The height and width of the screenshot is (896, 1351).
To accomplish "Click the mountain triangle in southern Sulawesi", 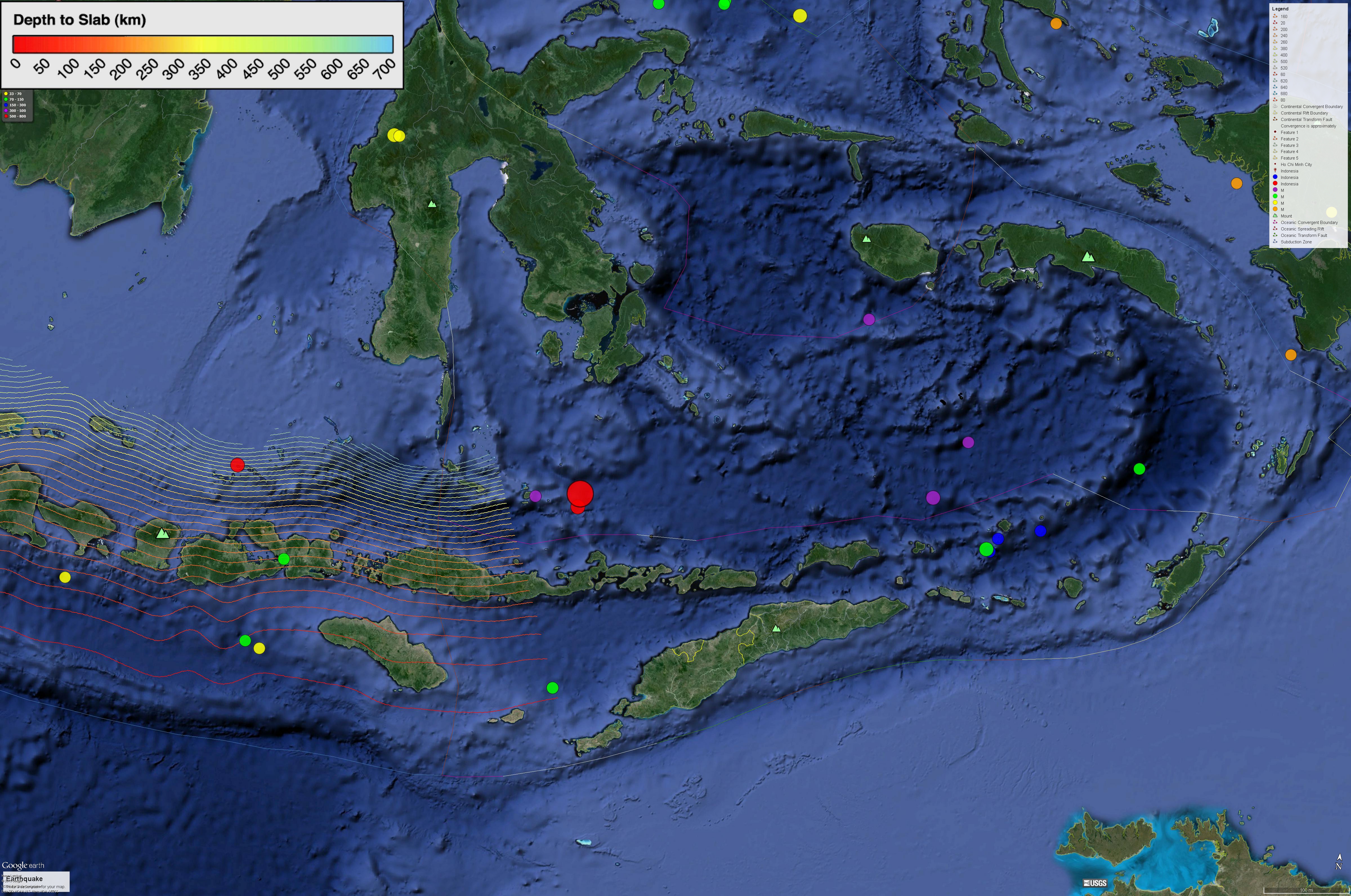I will pyautogui.click(x=432, y=203).
